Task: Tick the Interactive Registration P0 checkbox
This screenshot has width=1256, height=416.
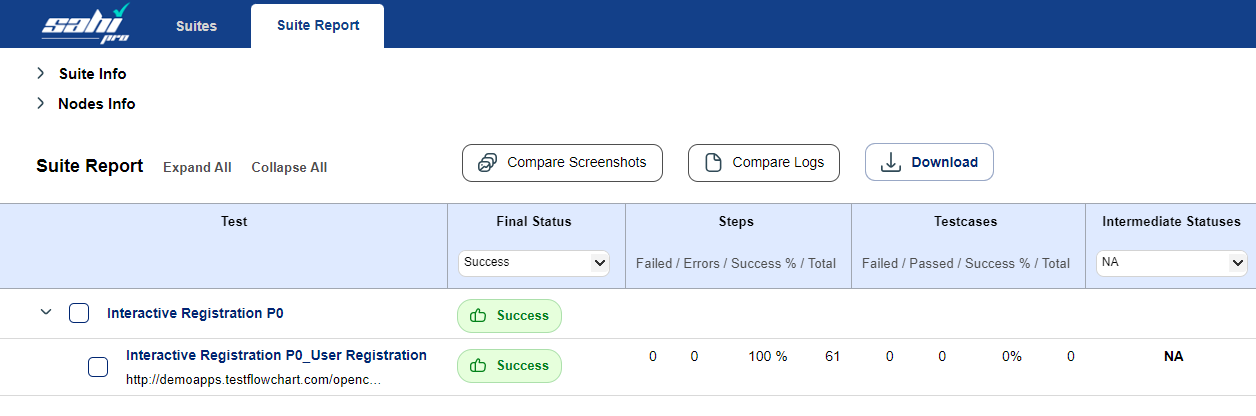Action: click(x=79, y=314)
